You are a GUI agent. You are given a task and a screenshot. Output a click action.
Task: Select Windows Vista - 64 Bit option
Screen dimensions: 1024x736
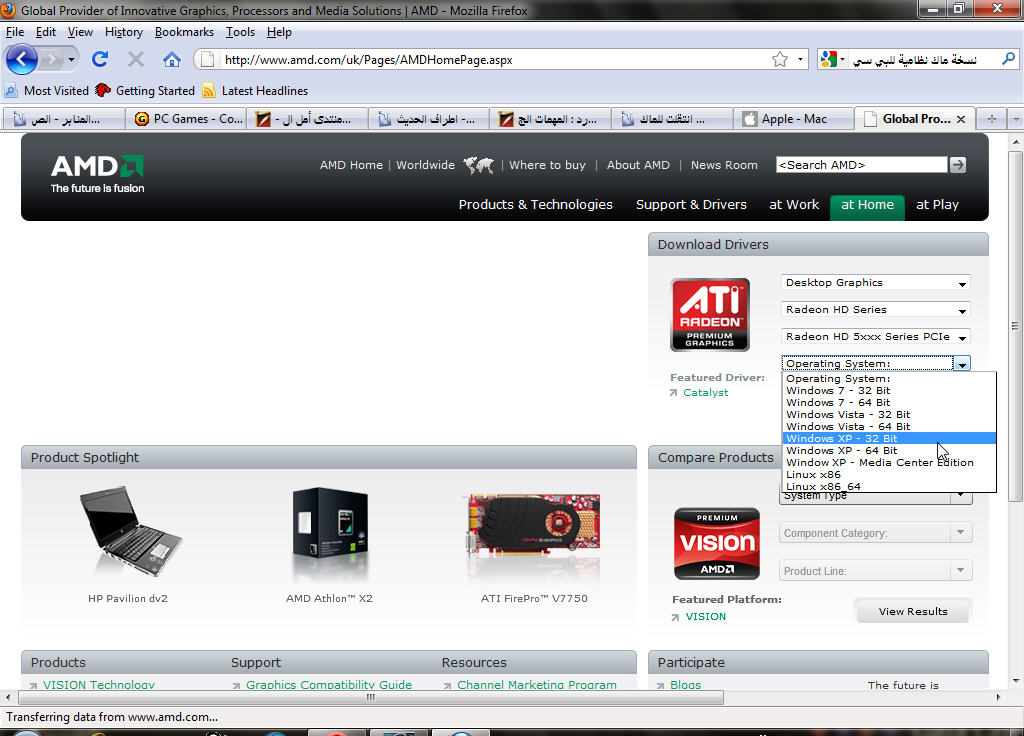click(889, 426)
